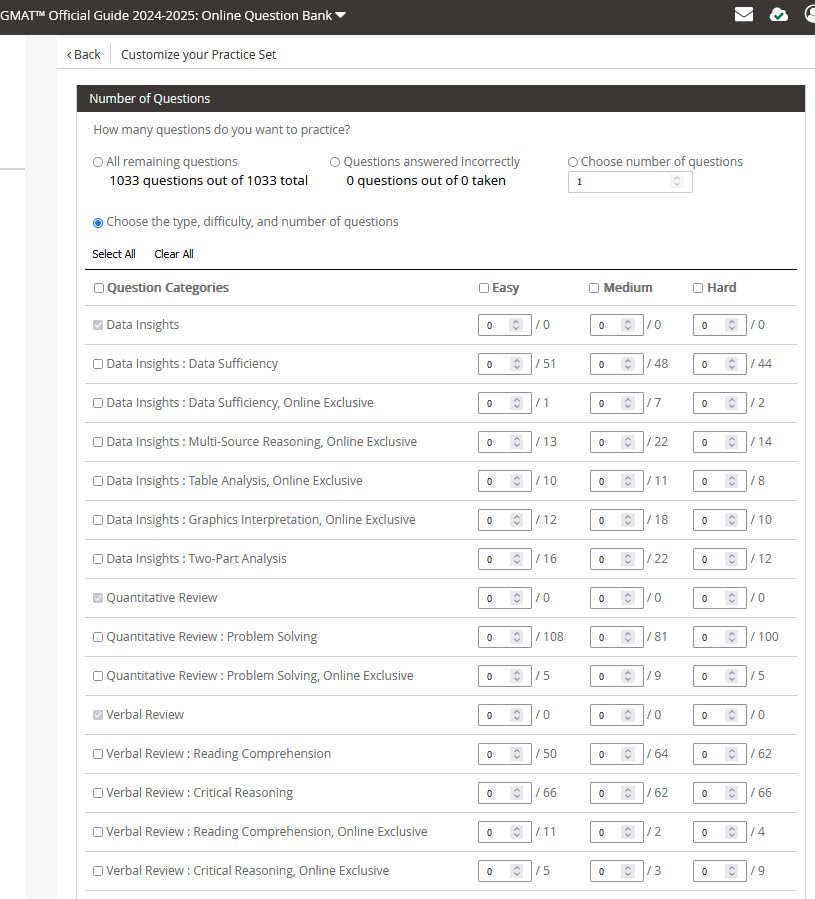
Task: Select Questions answered incorrectly radio button
Action: point(335,162)
